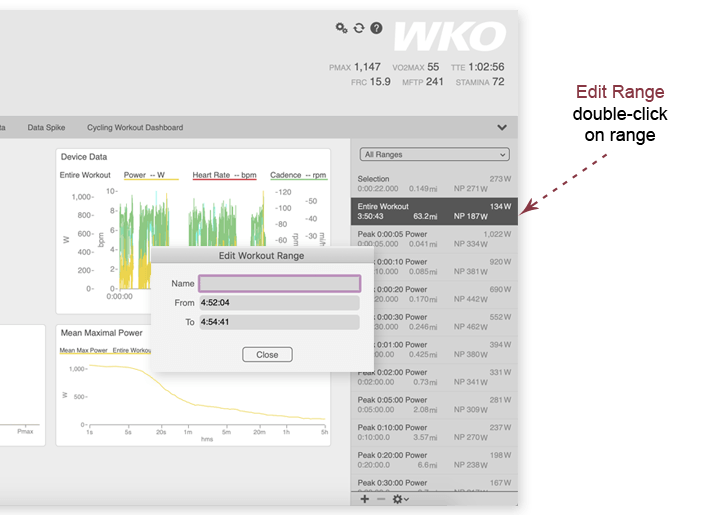Add a new range with plus icon

pos(365,499)
